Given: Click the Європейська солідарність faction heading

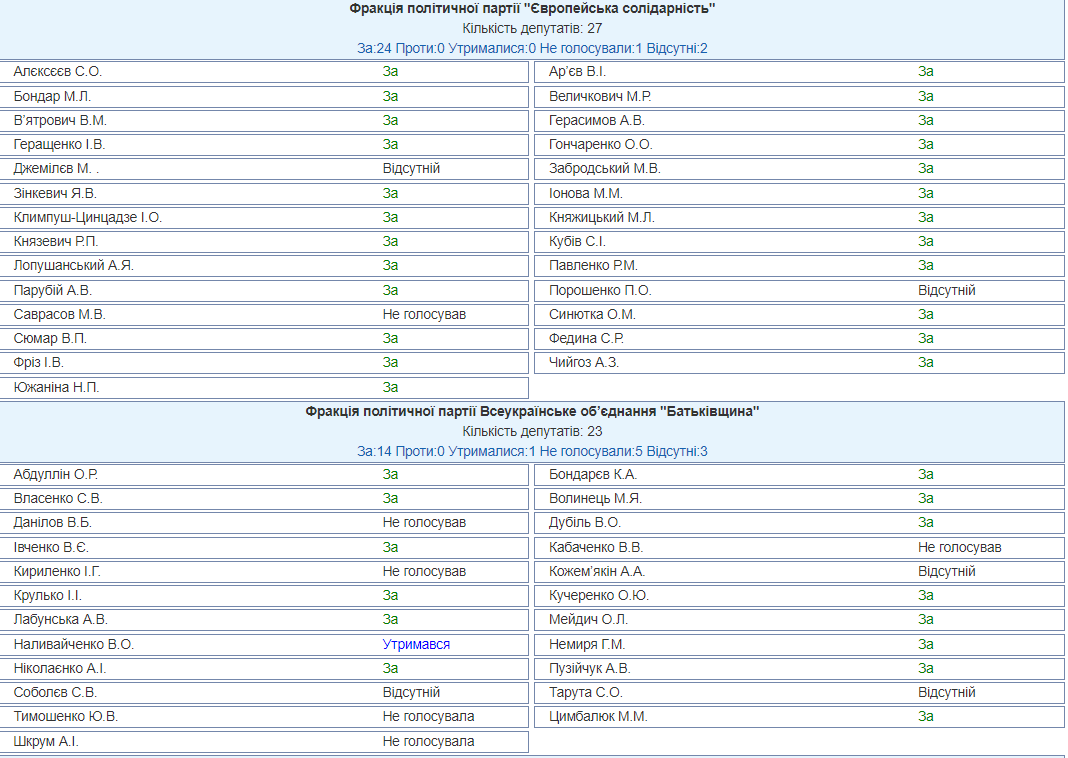Looking at the screenshot, I should 532,9.
